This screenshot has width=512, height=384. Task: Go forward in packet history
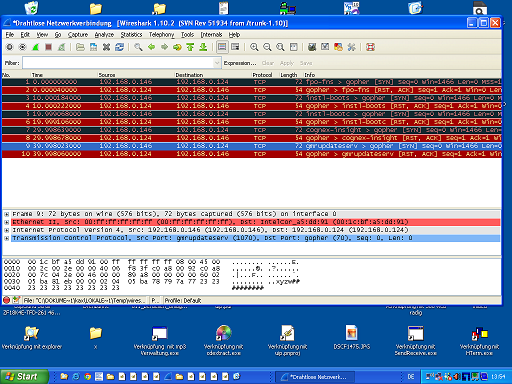coord(164,47)
